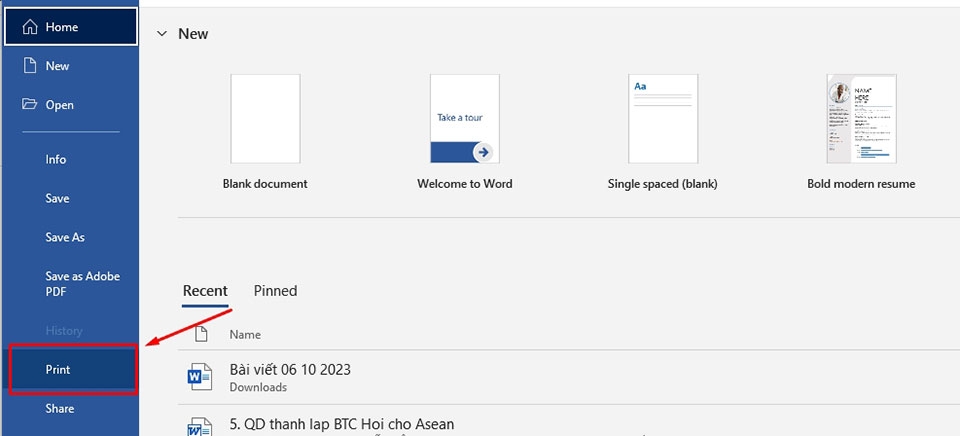Viewport: 960px width, 436px height.
Task: Choose Save As in the sidebar
Action: pyautogui.click(x=65, y=238)
